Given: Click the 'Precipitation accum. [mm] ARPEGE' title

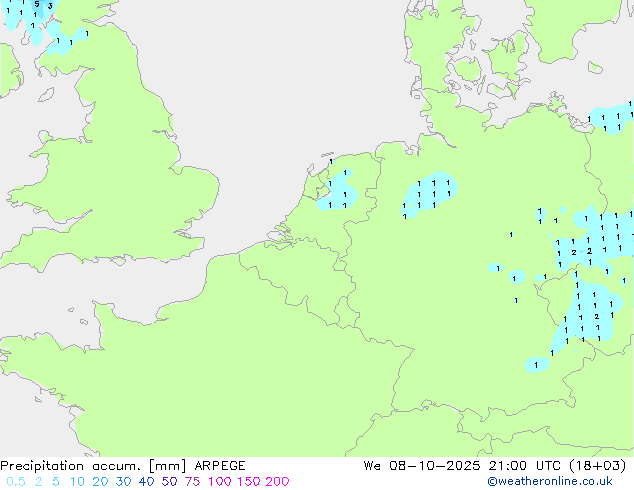Looking at the screenshot, I should click(123, 466).
